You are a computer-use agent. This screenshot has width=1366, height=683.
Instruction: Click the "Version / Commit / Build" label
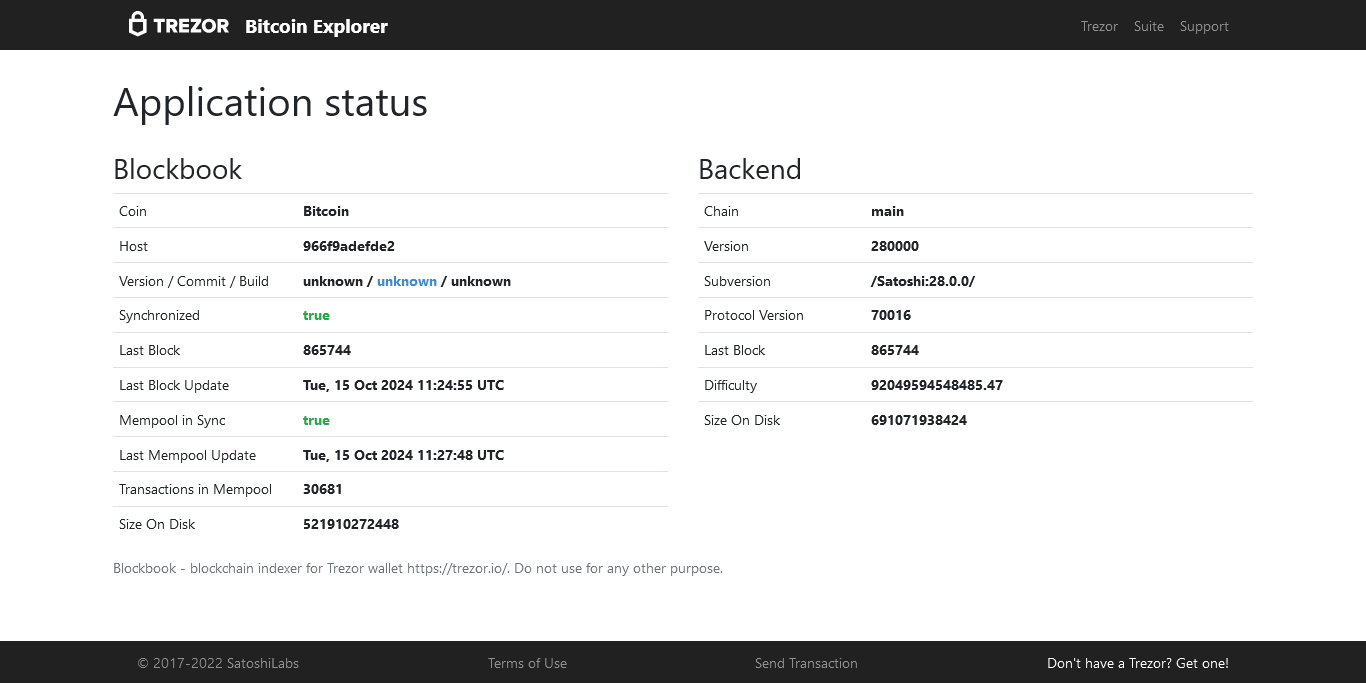click(x=194, y=281)
